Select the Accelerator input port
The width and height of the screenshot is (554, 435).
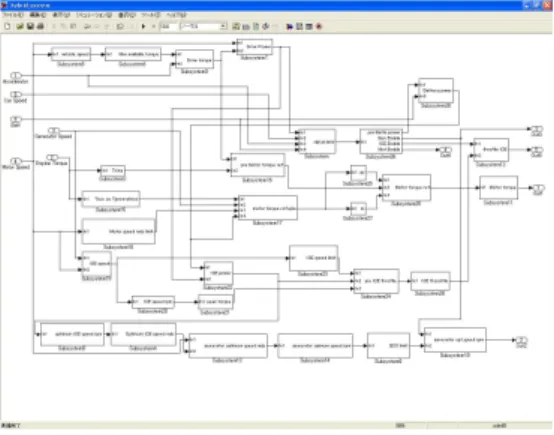point(16,75)
